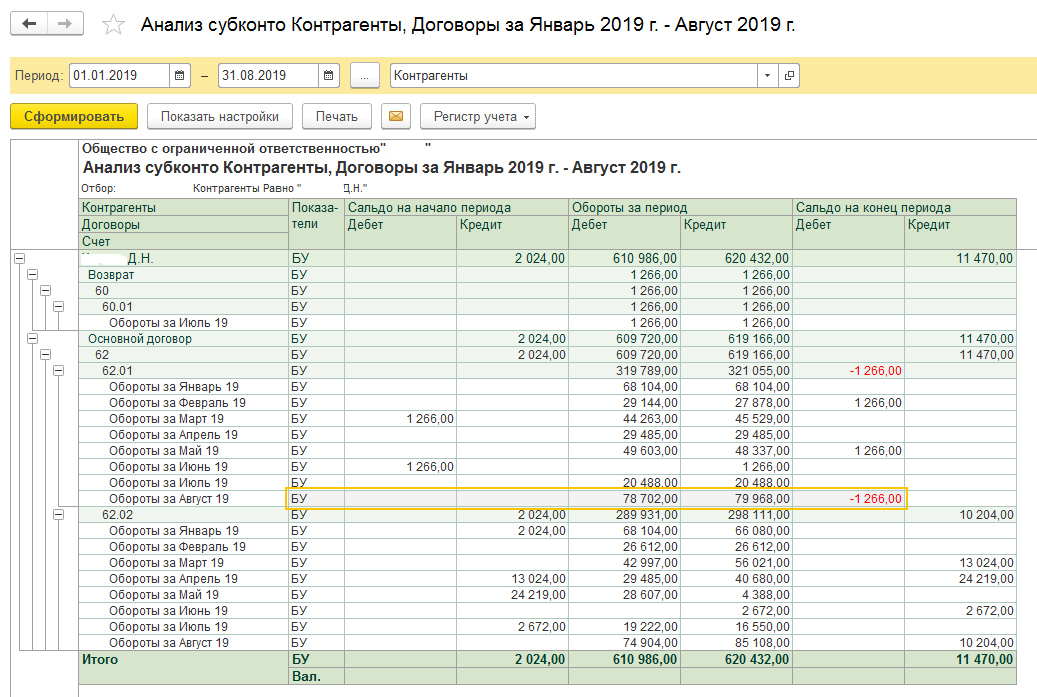Click red -1 266,00 in highlighted August row
The image size is (1037, 697).
pos(875,499)
